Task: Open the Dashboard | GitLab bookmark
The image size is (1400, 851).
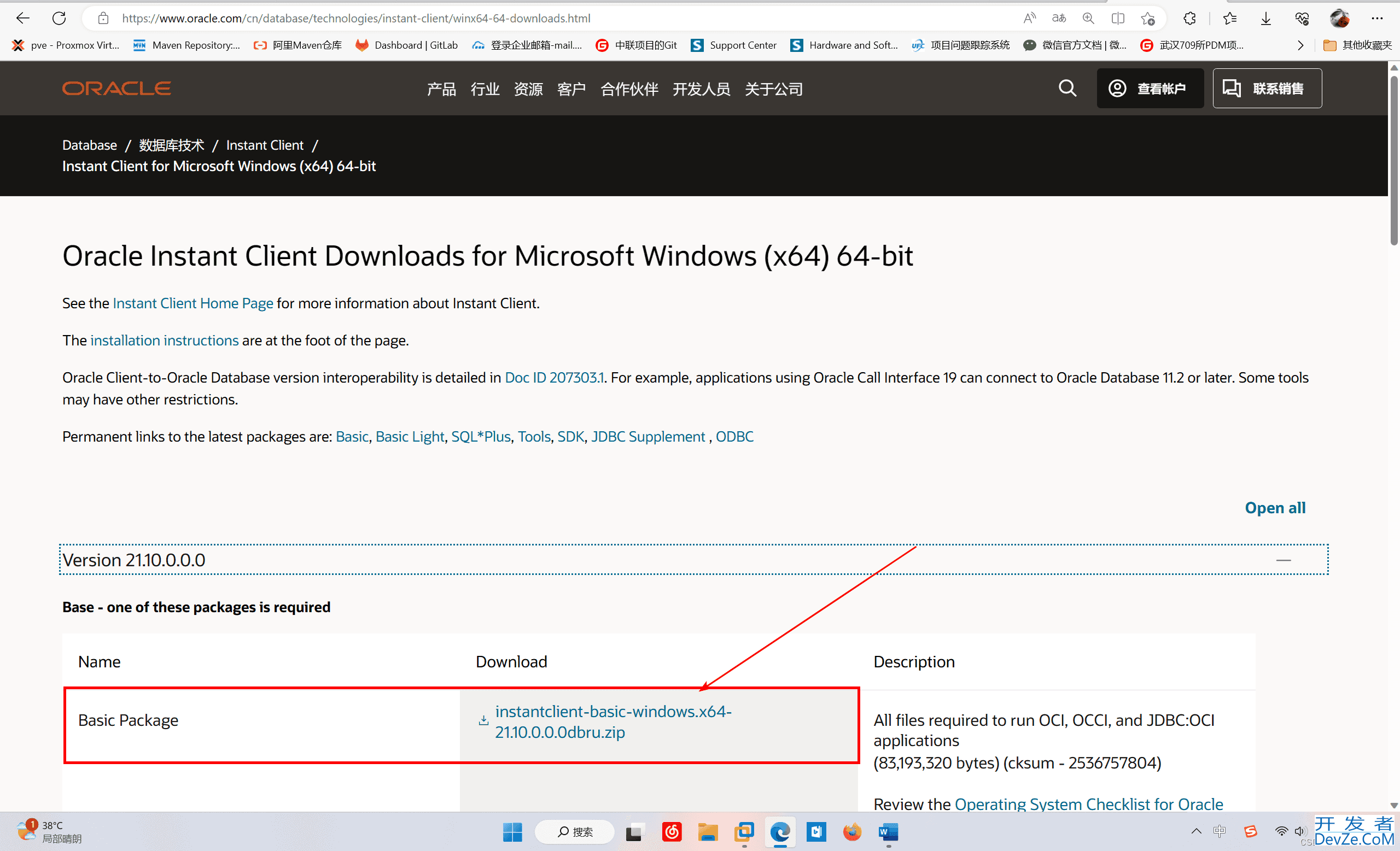Action: pos(407,45)
